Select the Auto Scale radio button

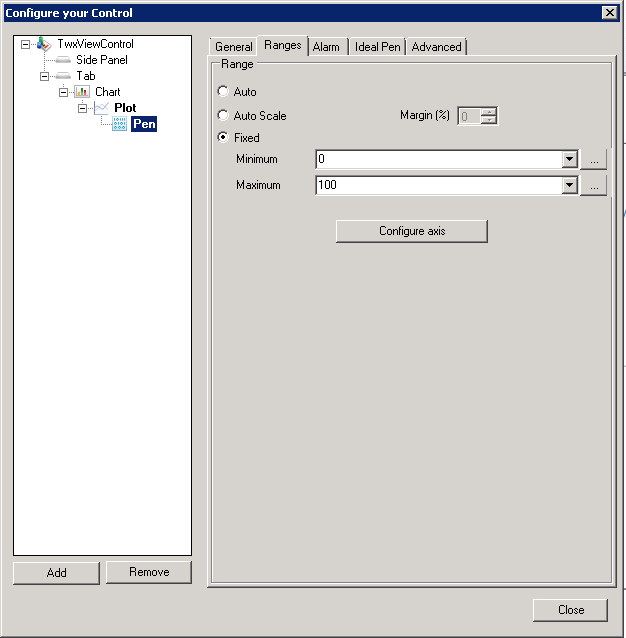[223, 115]
